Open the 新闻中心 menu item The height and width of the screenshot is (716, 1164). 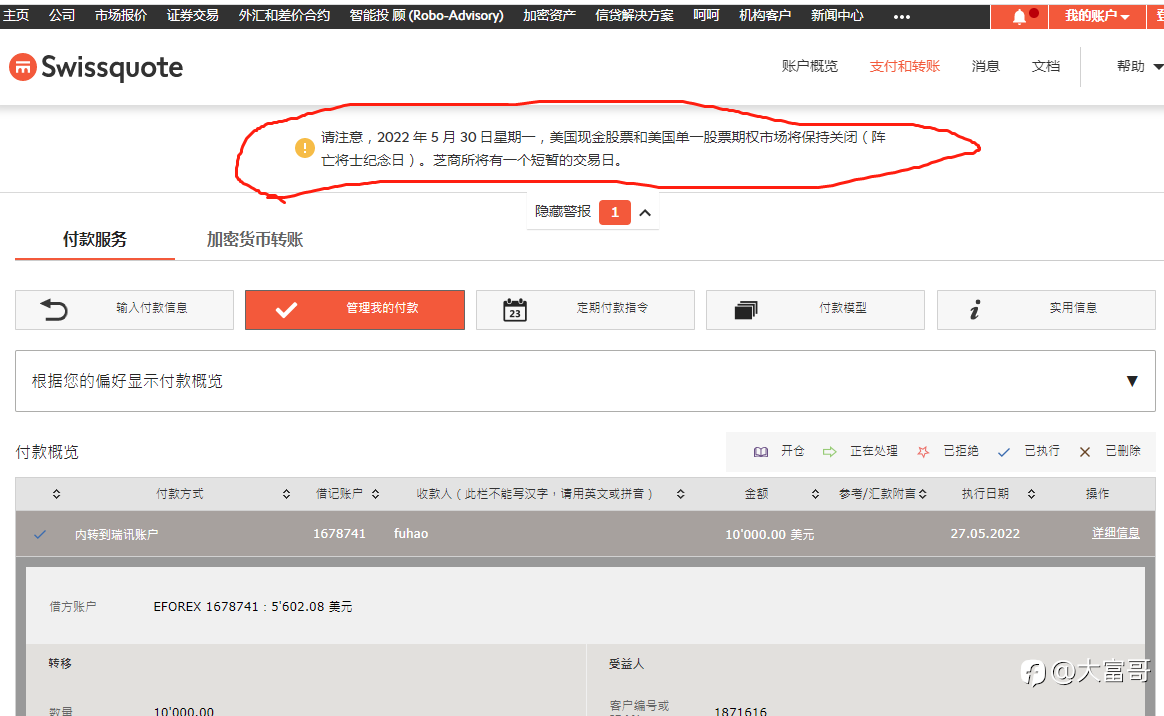point(837,15)
